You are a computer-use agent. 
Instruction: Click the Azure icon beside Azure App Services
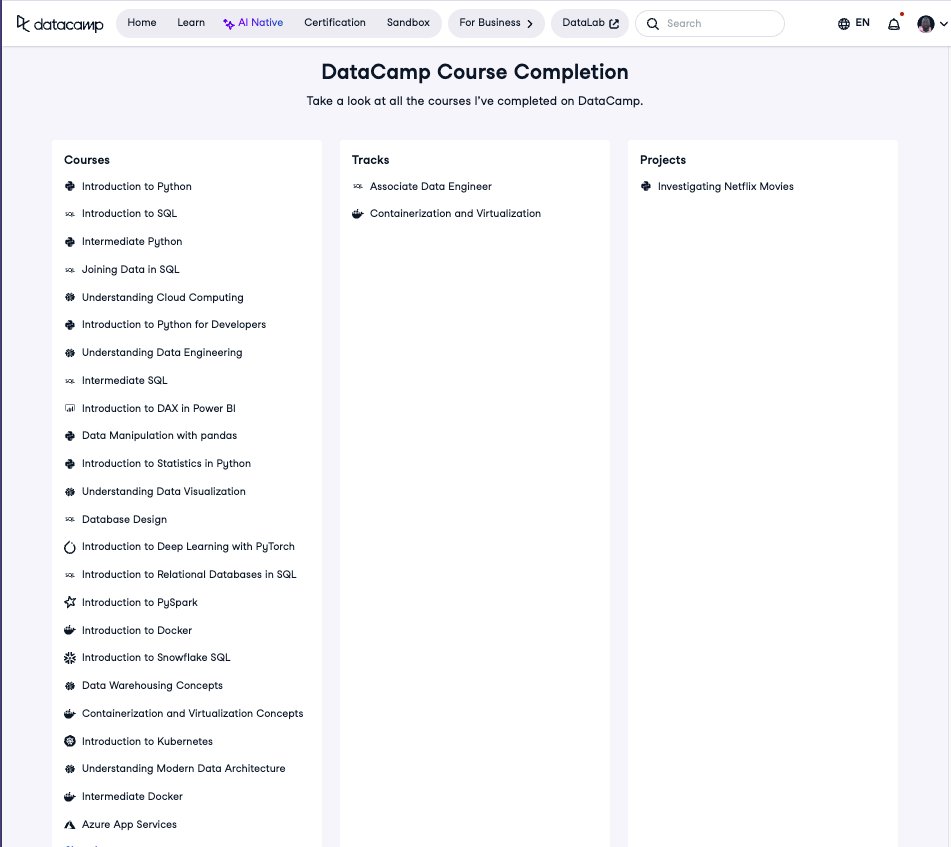70,825
